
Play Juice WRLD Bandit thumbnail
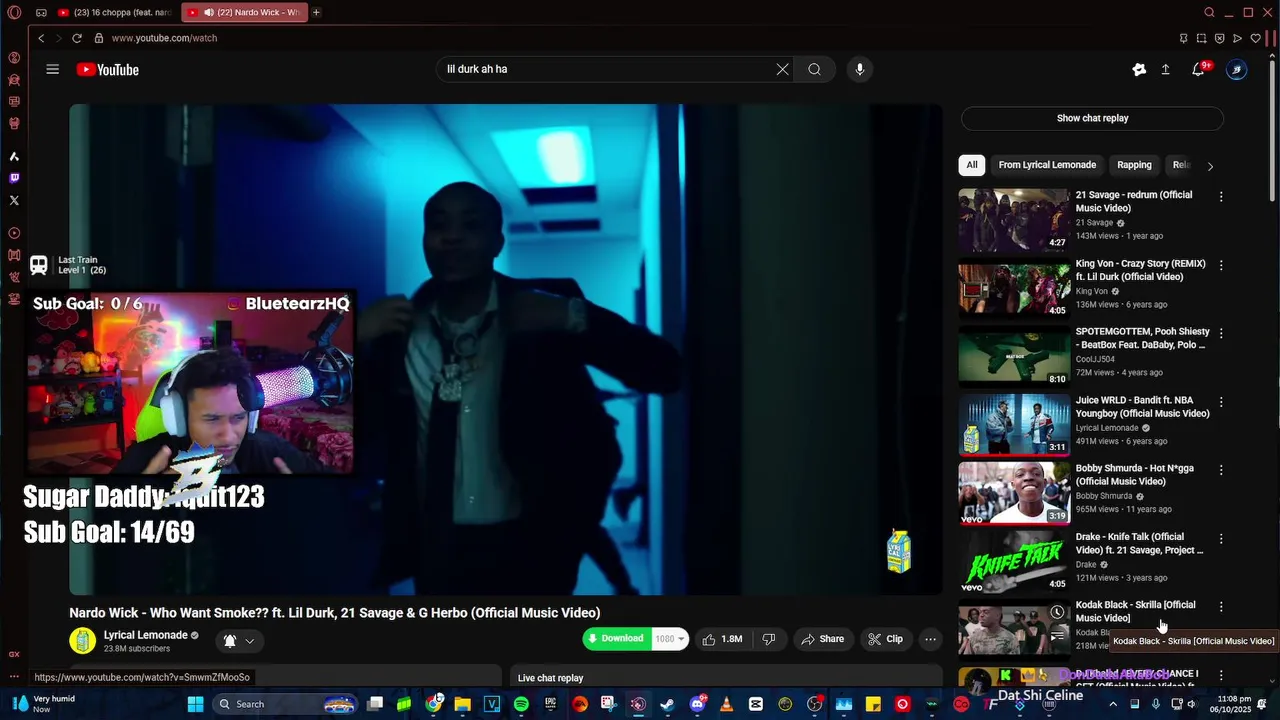pyautogui.click(x=1014, y=425)
